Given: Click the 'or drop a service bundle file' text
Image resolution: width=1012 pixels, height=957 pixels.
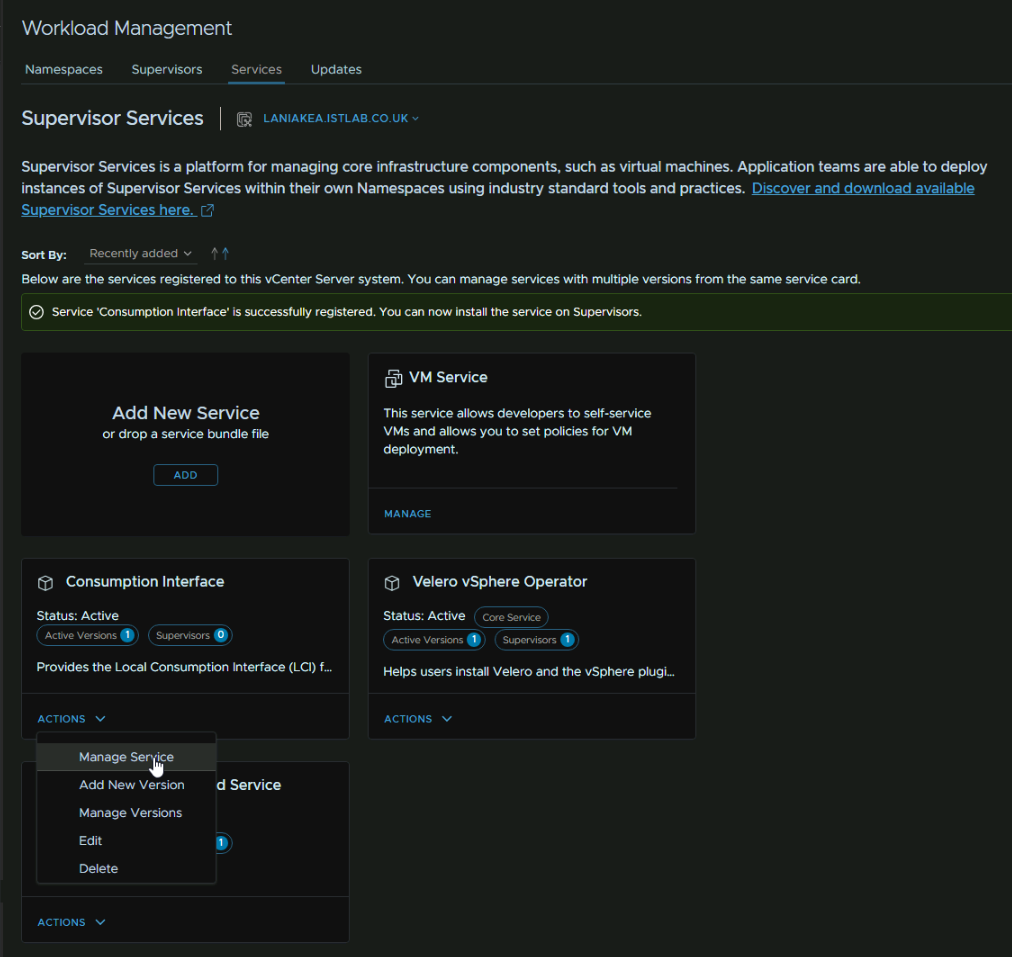Looking at the screenshot, I should point(186,434).
